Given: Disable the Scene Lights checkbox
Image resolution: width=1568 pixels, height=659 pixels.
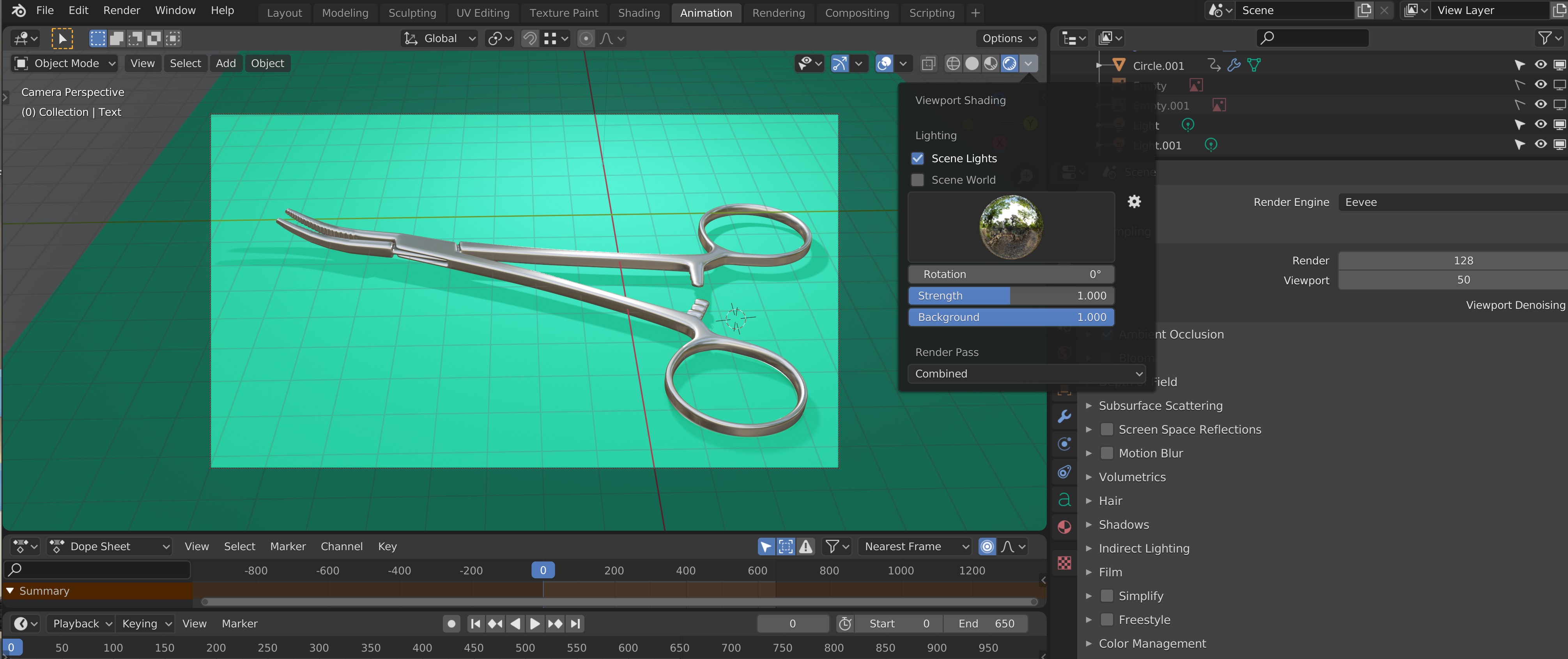Looking at the screenshot, I should 917,158.
